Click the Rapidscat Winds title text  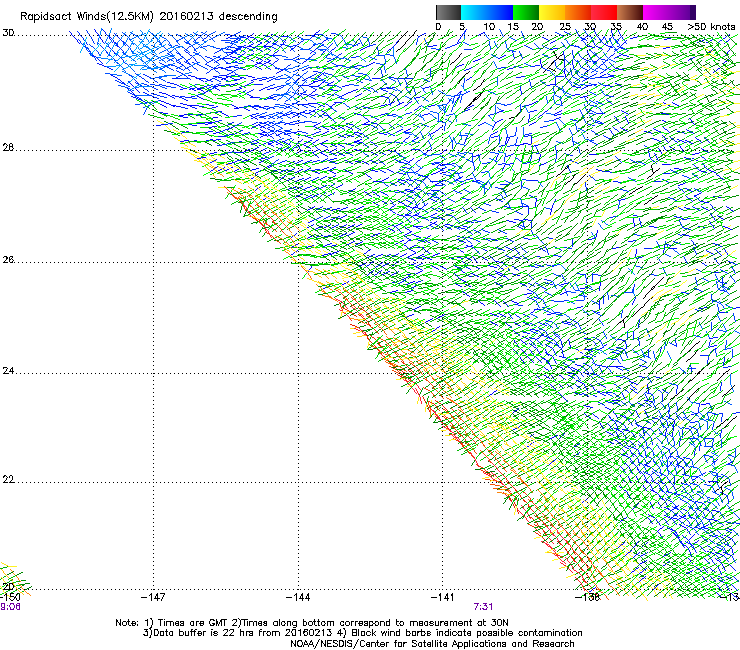(x=149, y=17)
